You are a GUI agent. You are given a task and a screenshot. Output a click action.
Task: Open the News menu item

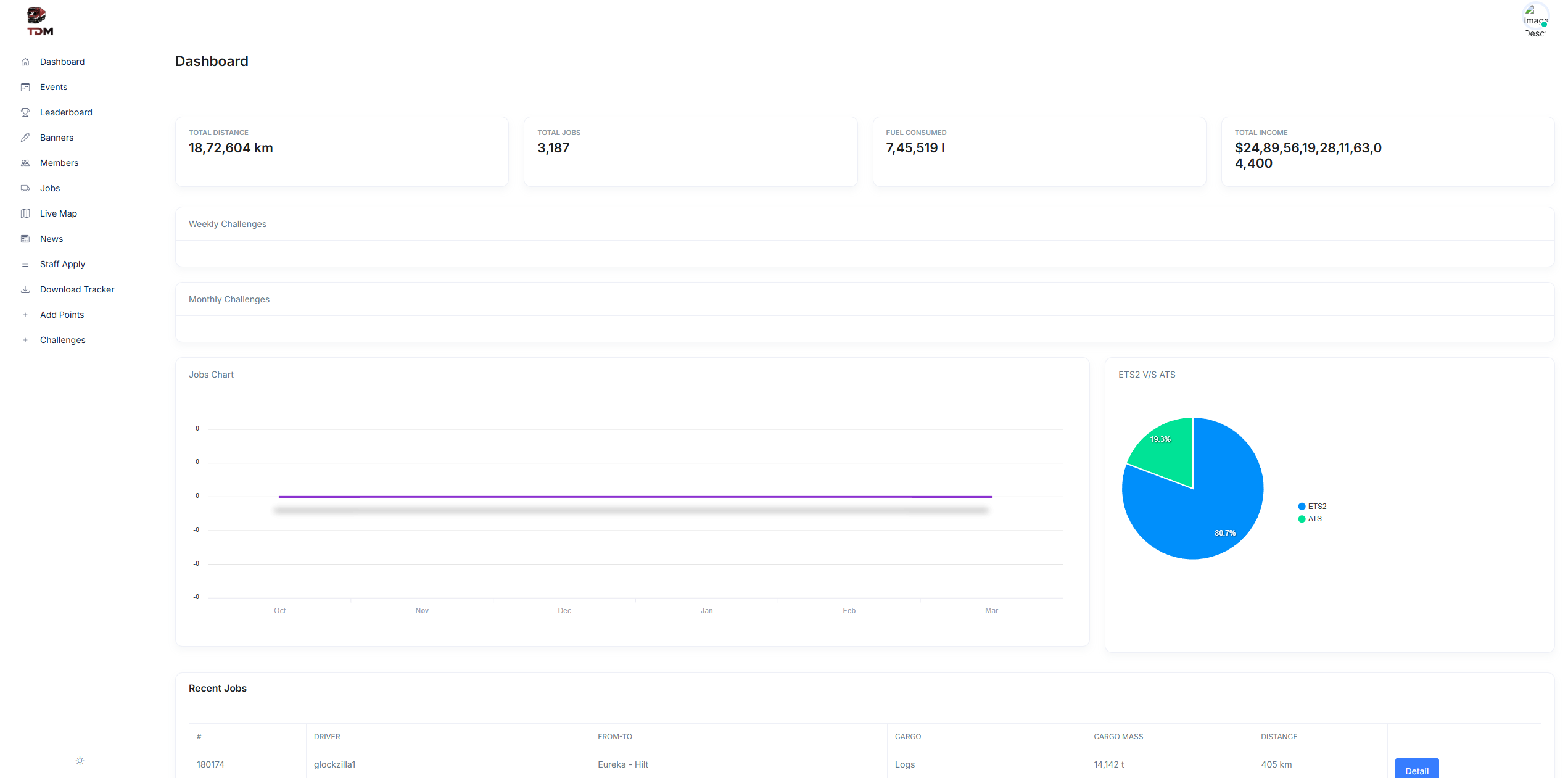pyautogui.click(x=51, y=239)
